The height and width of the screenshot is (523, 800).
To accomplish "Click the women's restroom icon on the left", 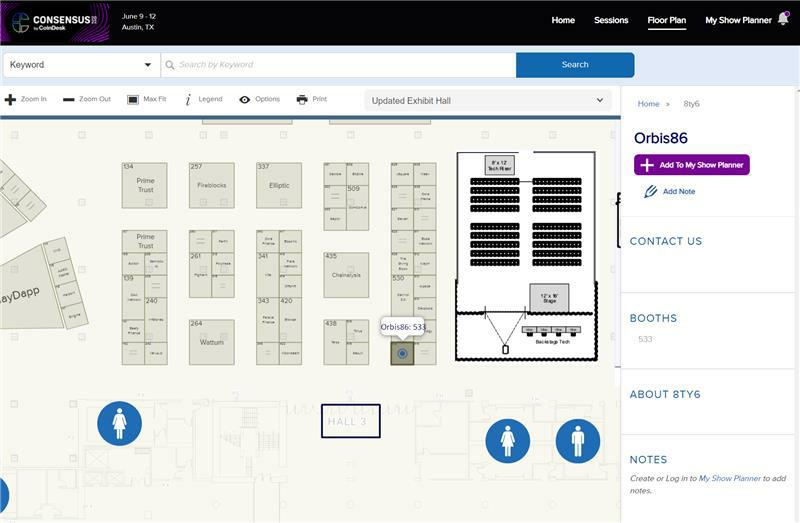I will pyautogui.click(x=119, y=424).
